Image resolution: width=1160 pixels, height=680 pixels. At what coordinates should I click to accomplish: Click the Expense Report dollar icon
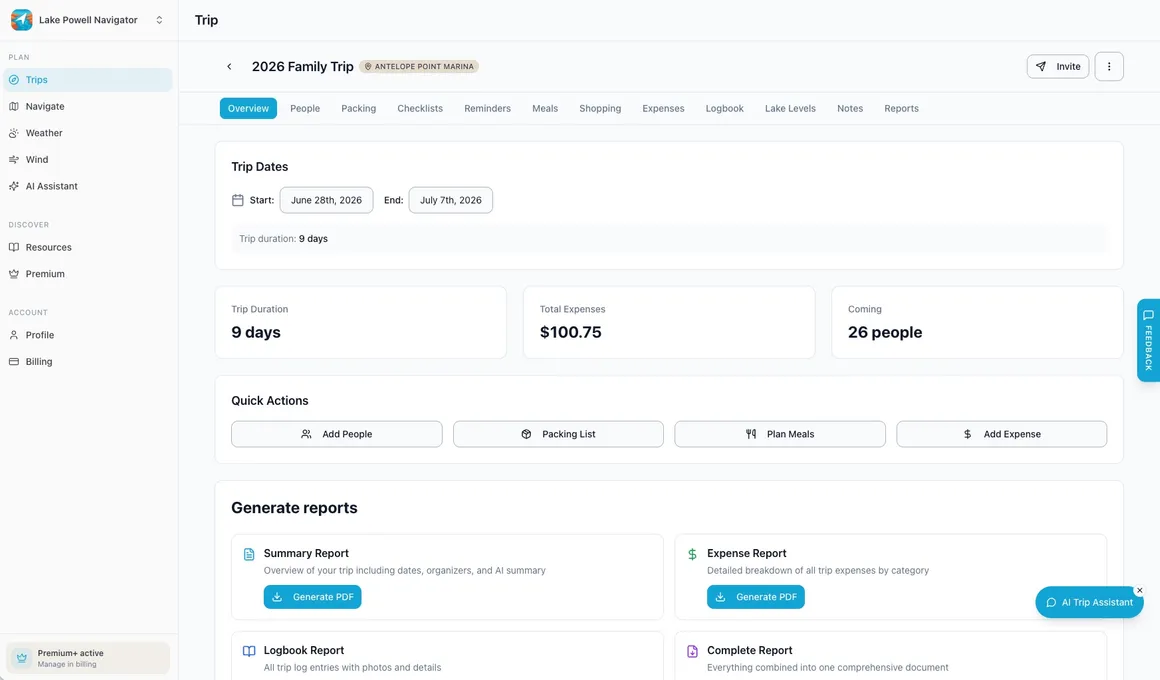point(692,554)
